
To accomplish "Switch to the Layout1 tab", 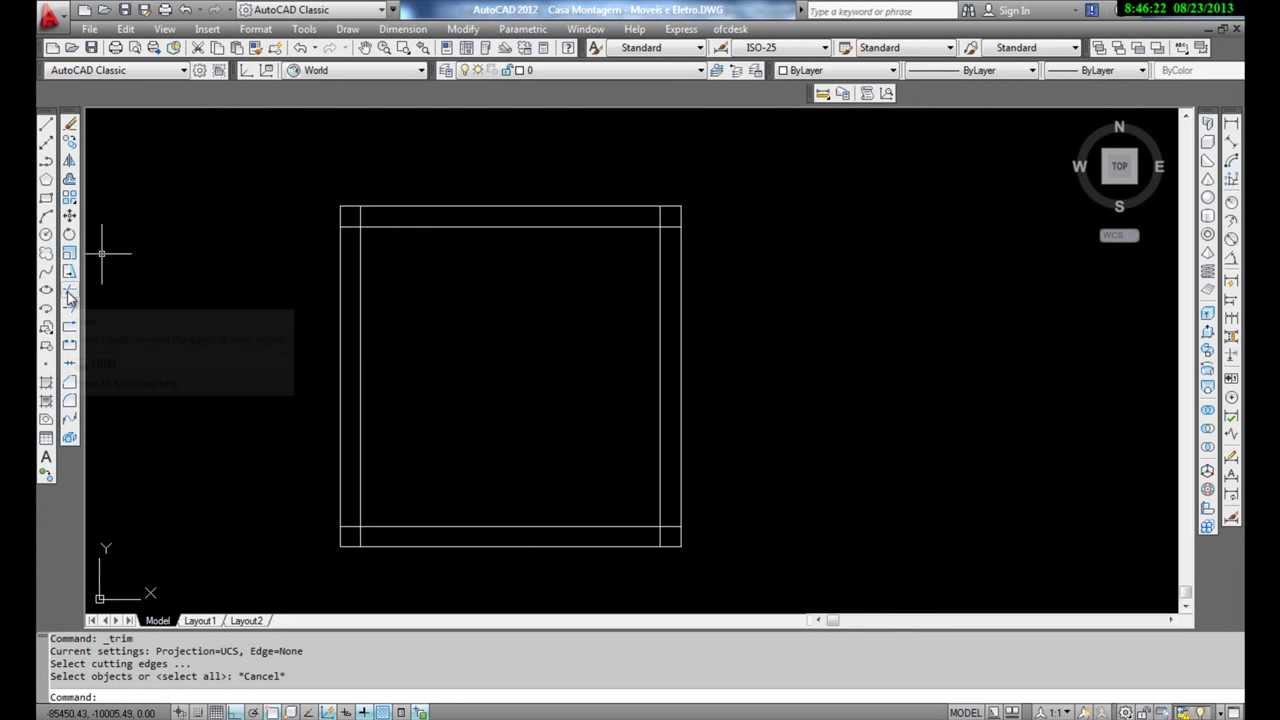I will [199, 621].
